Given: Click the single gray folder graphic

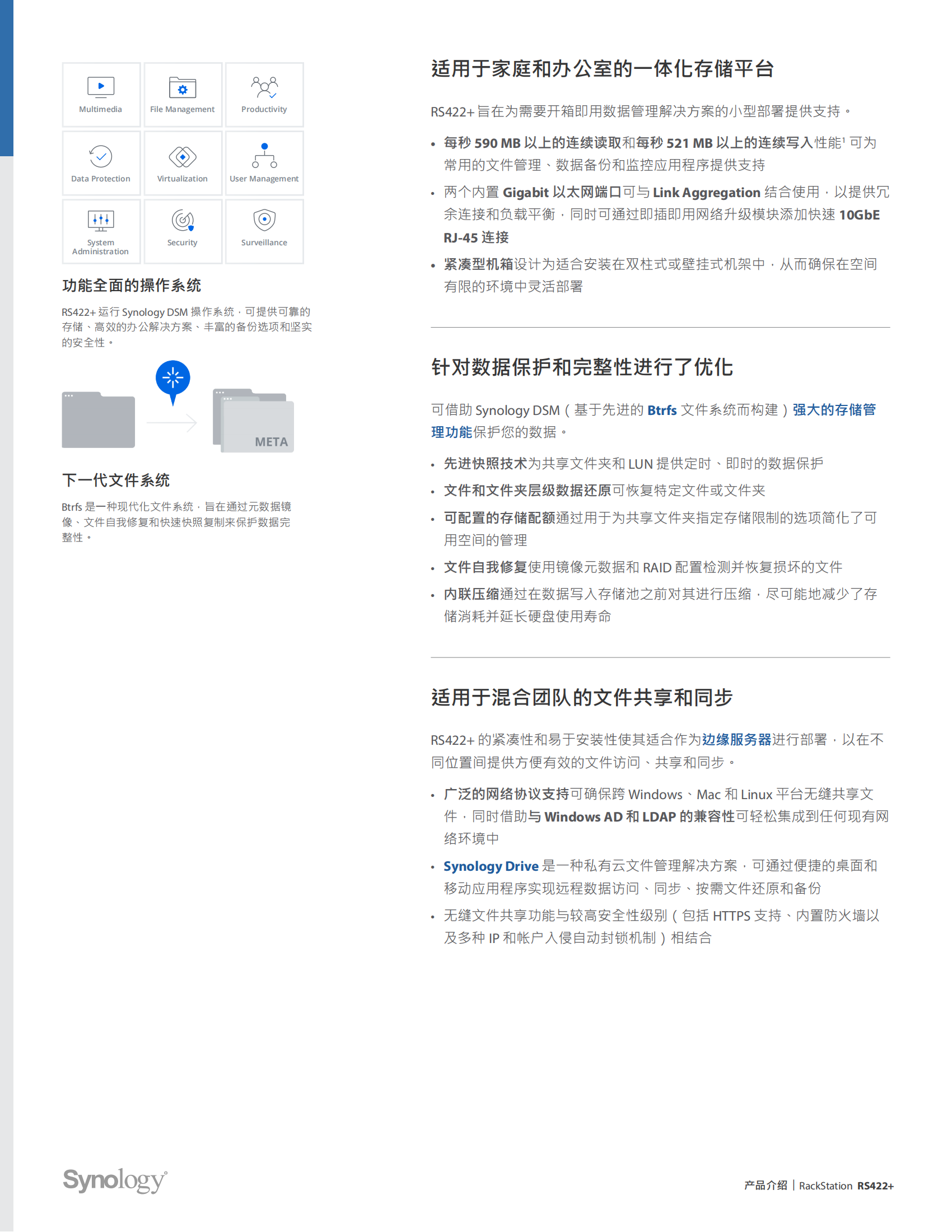Looking at the screenshot, I should [x=98, y=419].
